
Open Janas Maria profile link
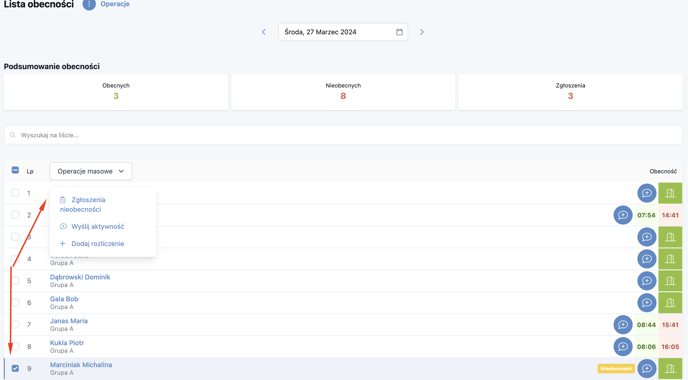point(68,321)
